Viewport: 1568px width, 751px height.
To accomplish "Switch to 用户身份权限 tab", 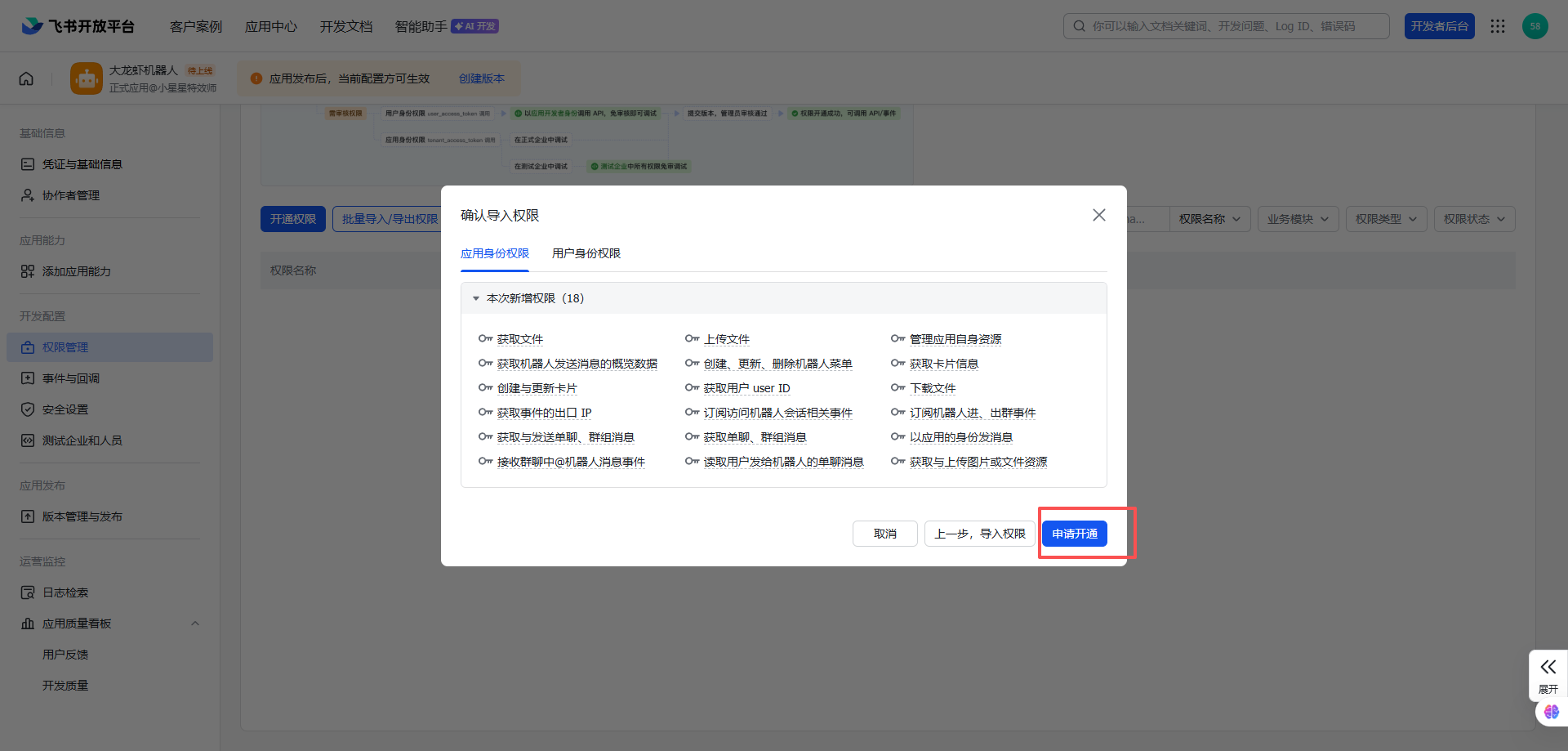I will click(586, 253).
